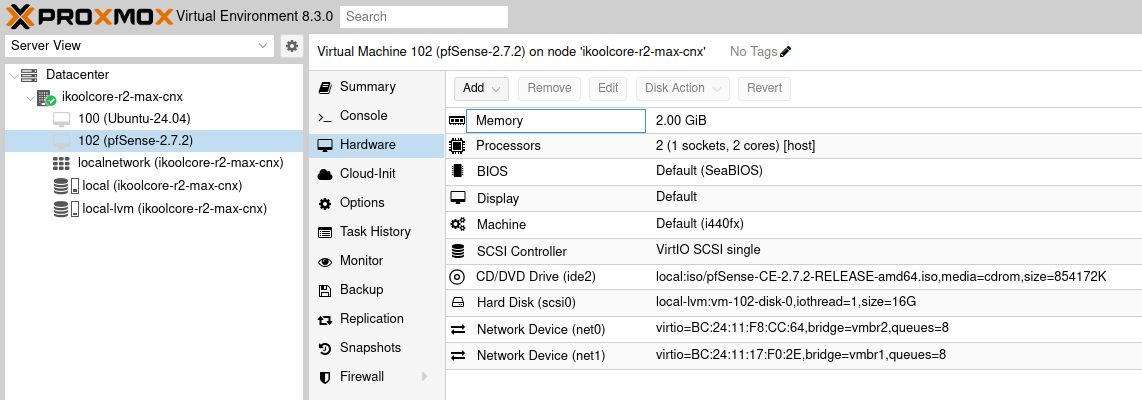
Task: Go to the Cloud-Init tab
Action: tap(377, 174)
